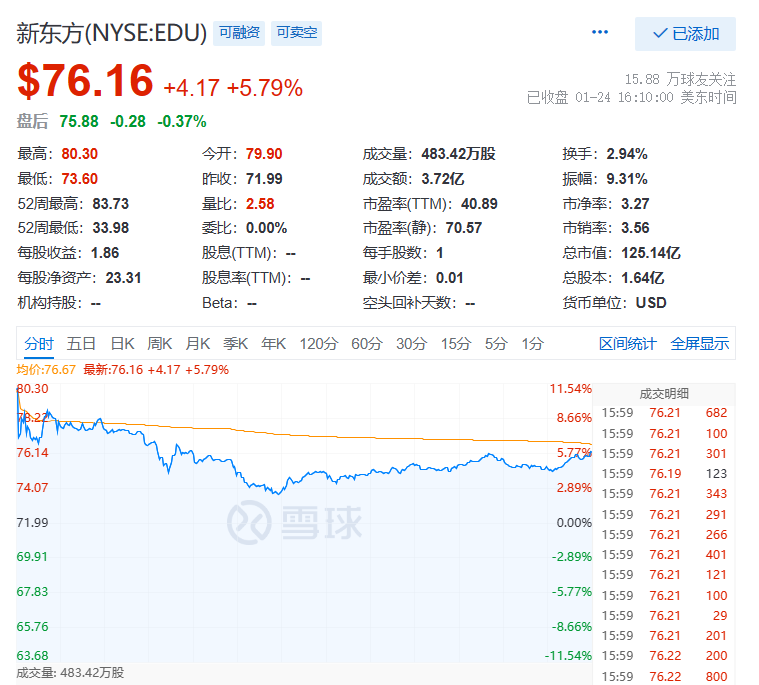Click the 63.68 price axis label
This screenshot has height=685, width=759.
point(32,656)
